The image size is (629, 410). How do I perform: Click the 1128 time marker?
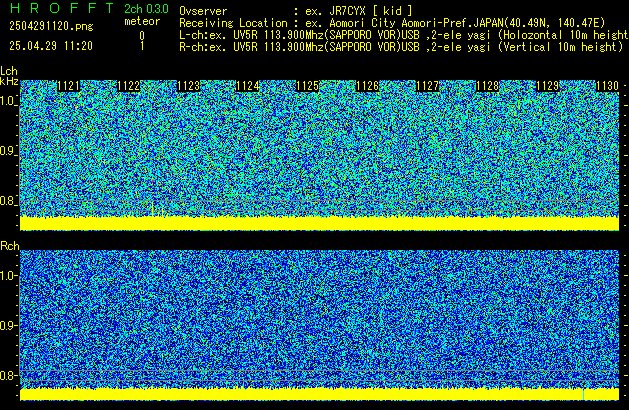click(x=487, y=86)
